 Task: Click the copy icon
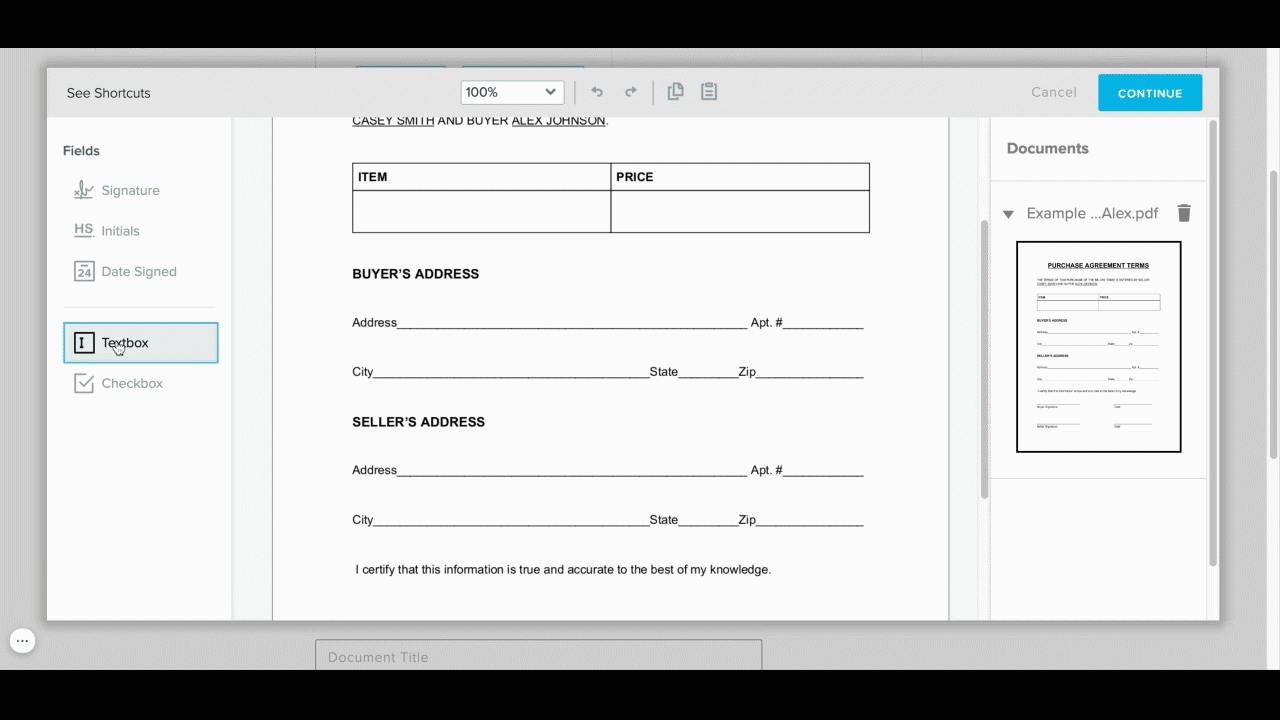675,92
